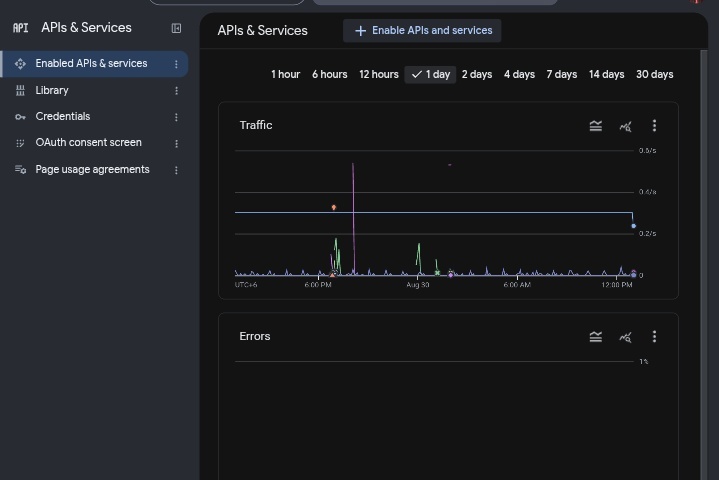Select the 14 days time range
Screen dimensions: 719x480
click(606, 74)
